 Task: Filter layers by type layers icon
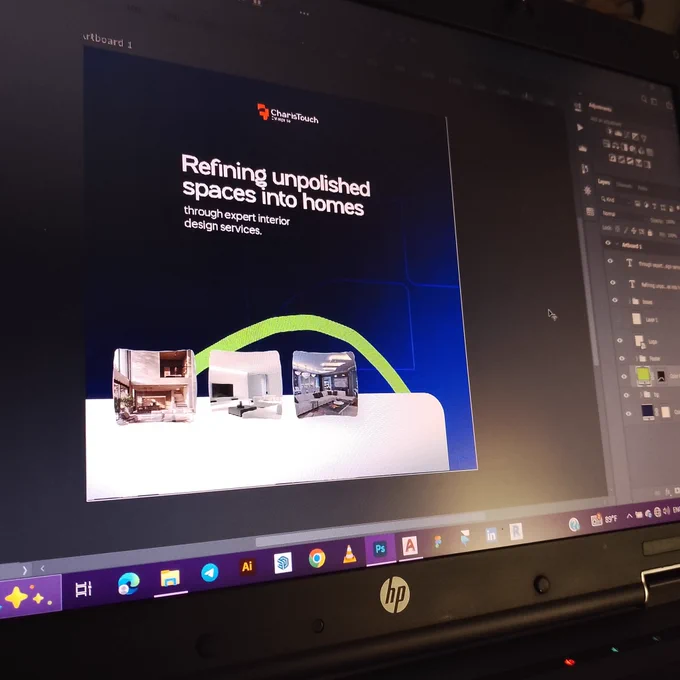pos(654,206)
